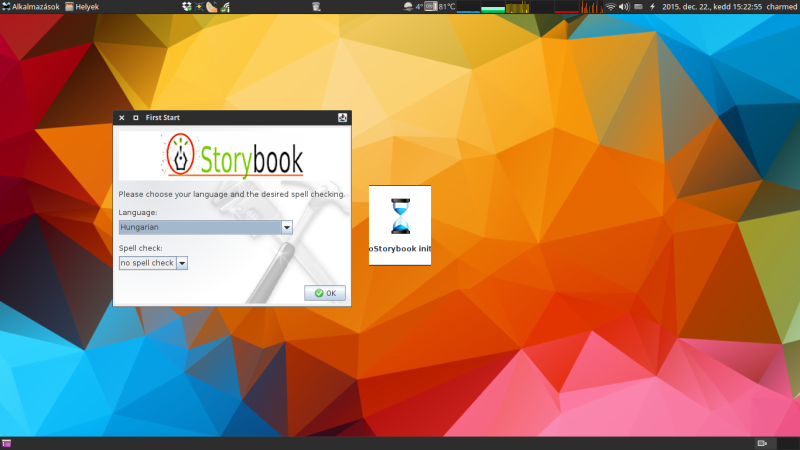Click the feather-shaped panel launcher icon

point(211,7)
